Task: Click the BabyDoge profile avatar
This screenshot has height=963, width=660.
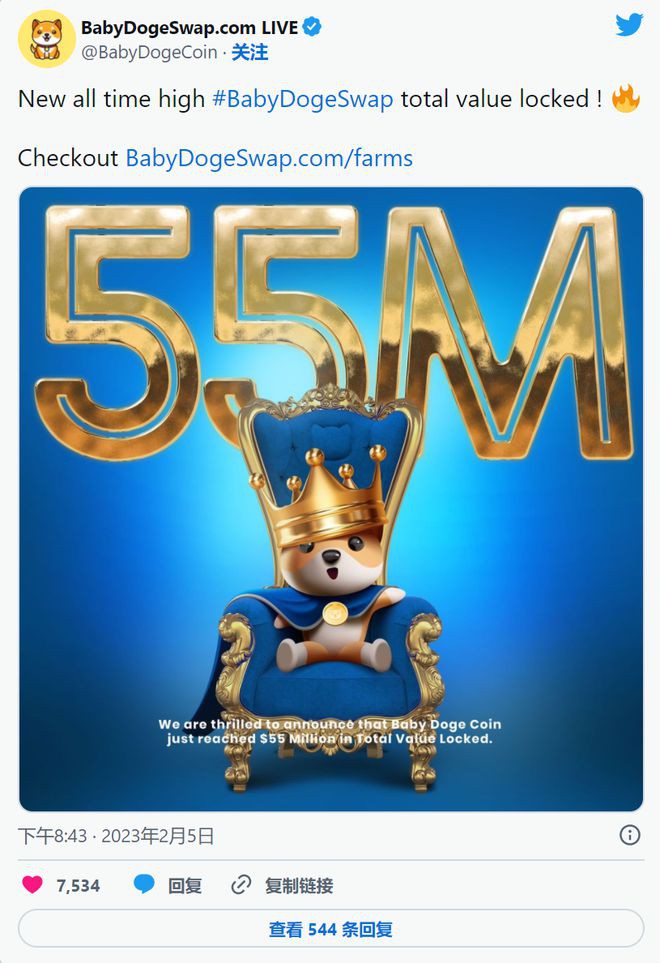Action: click(x=46, y=38)
